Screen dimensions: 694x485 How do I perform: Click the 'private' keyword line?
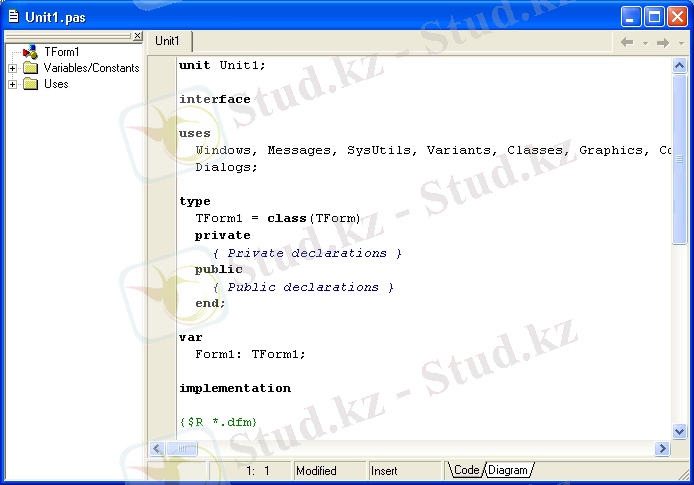[223, 235]
